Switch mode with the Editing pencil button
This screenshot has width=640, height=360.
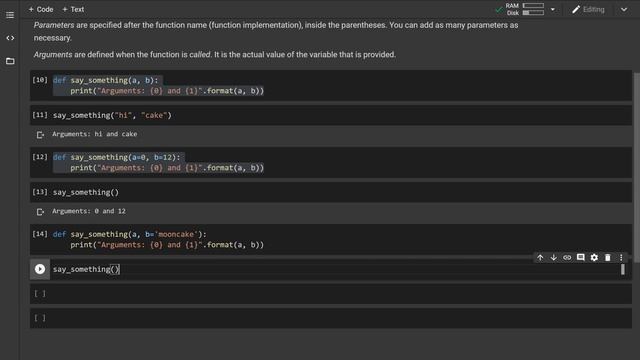click(x=588, y=9)
